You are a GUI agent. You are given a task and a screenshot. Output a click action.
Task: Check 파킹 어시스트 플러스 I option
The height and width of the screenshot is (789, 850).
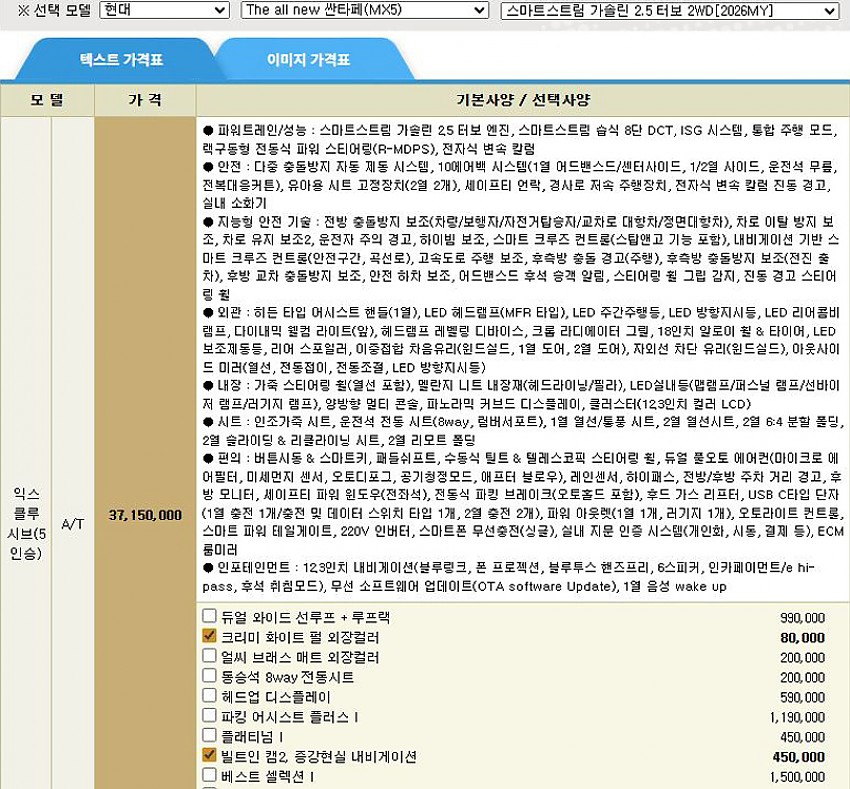click(209, 715)
